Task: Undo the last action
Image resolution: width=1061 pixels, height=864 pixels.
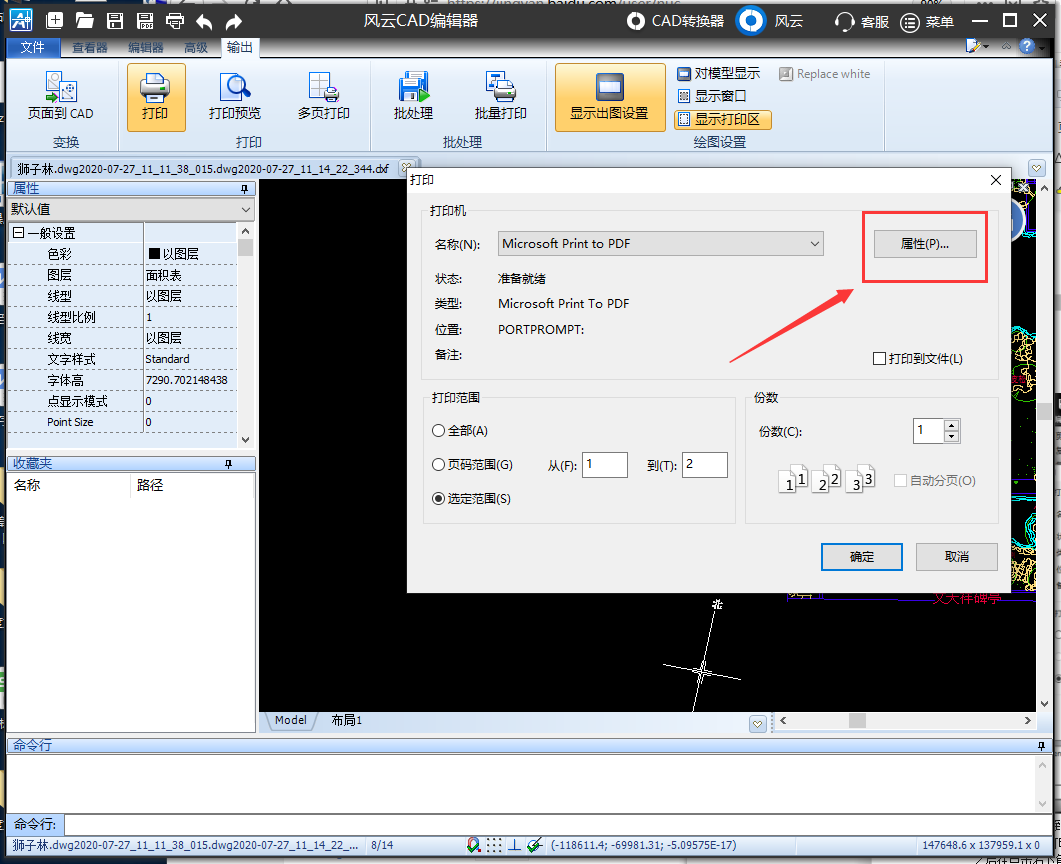Action: tap(204, 22)
